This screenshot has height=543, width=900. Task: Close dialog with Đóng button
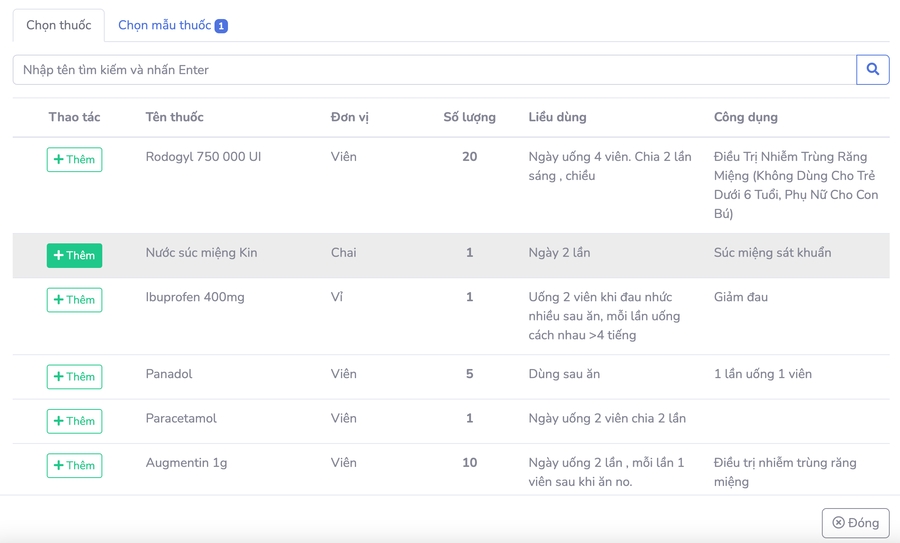pos(855,523)
